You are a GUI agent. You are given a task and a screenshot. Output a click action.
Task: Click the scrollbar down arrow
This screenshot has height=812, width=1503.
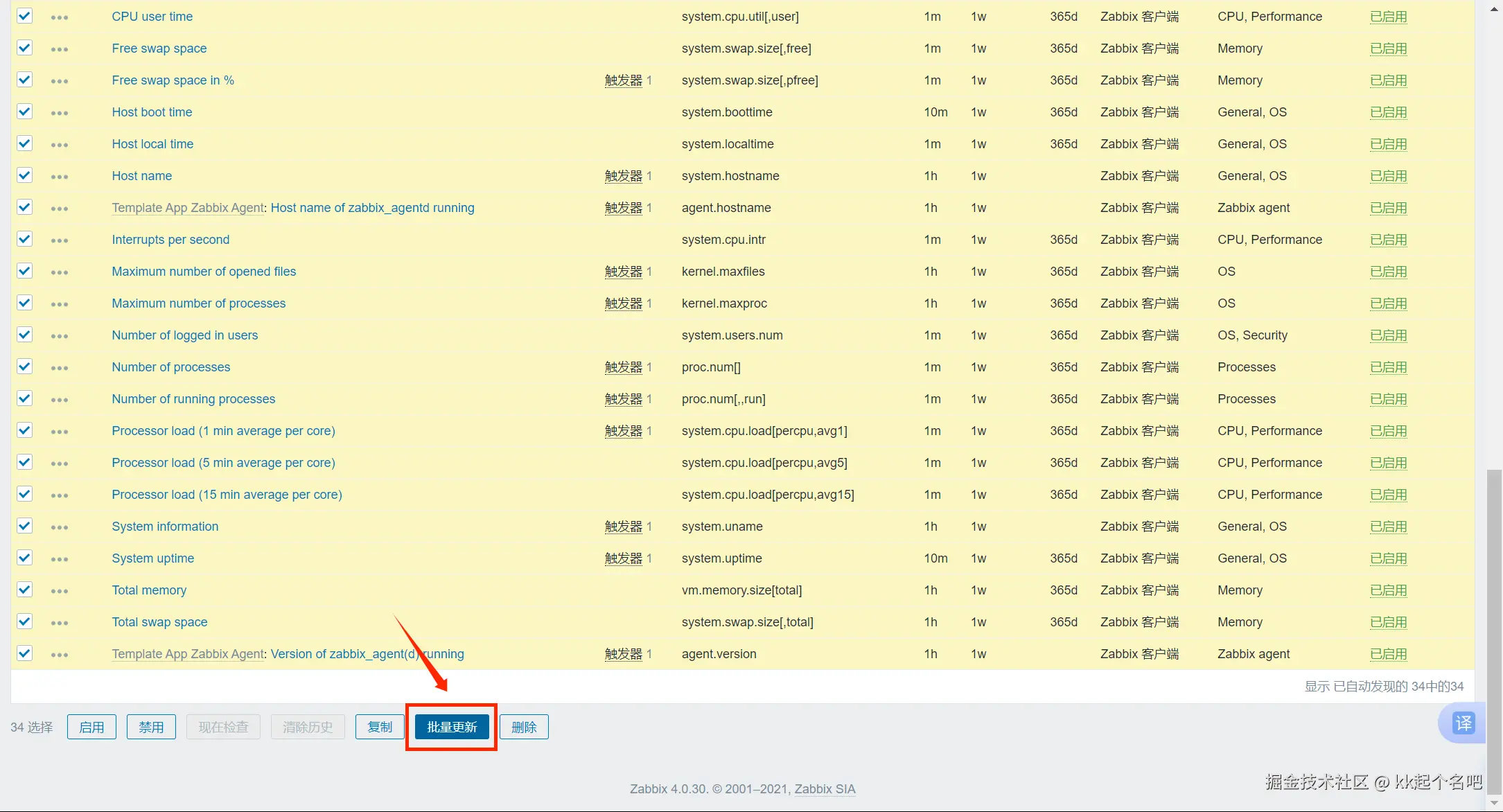[x=1494, y=803]
